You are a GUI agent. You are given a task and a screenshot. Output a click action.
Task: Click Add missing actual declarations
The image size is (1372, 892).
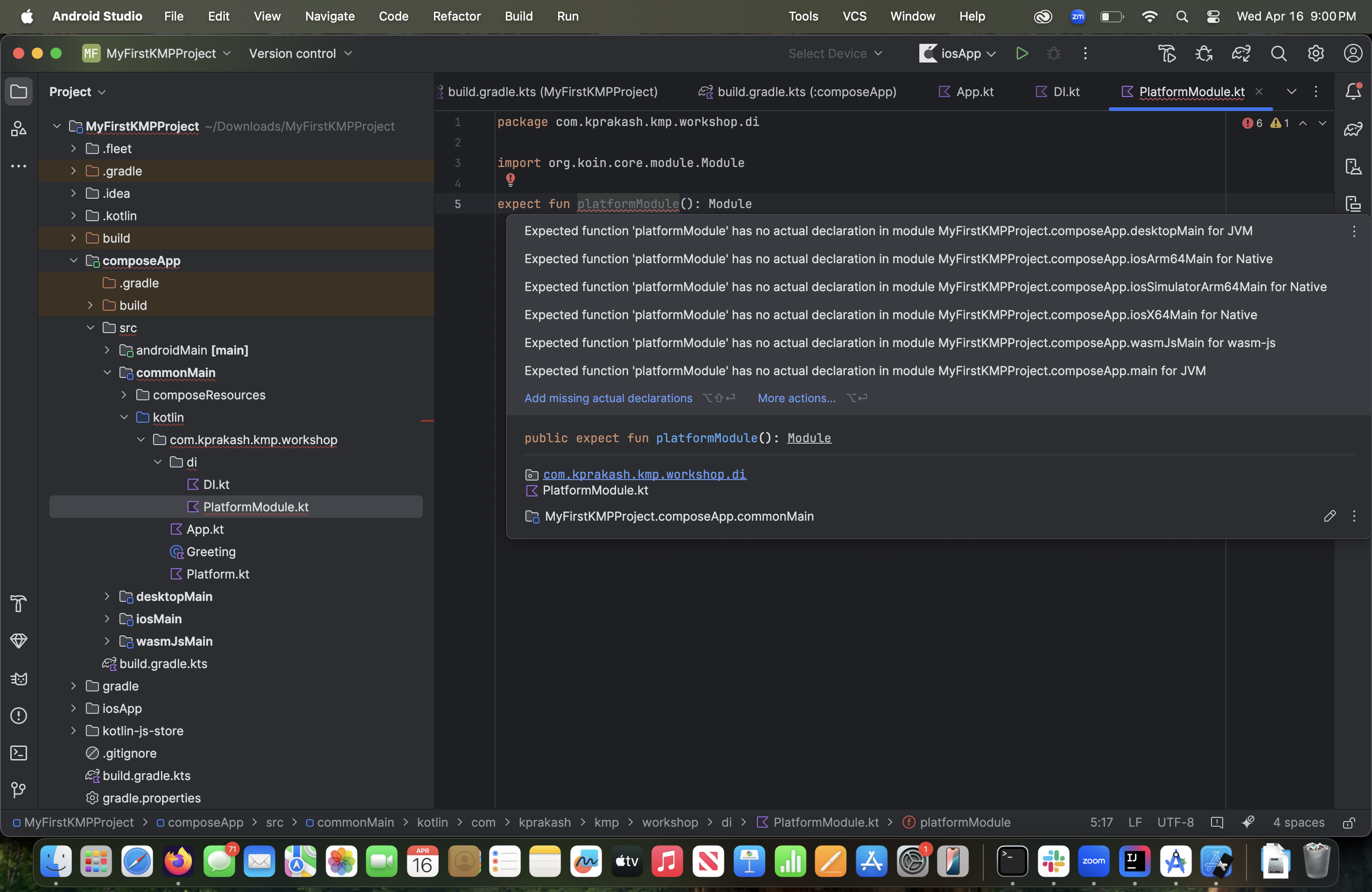(608, 398)
